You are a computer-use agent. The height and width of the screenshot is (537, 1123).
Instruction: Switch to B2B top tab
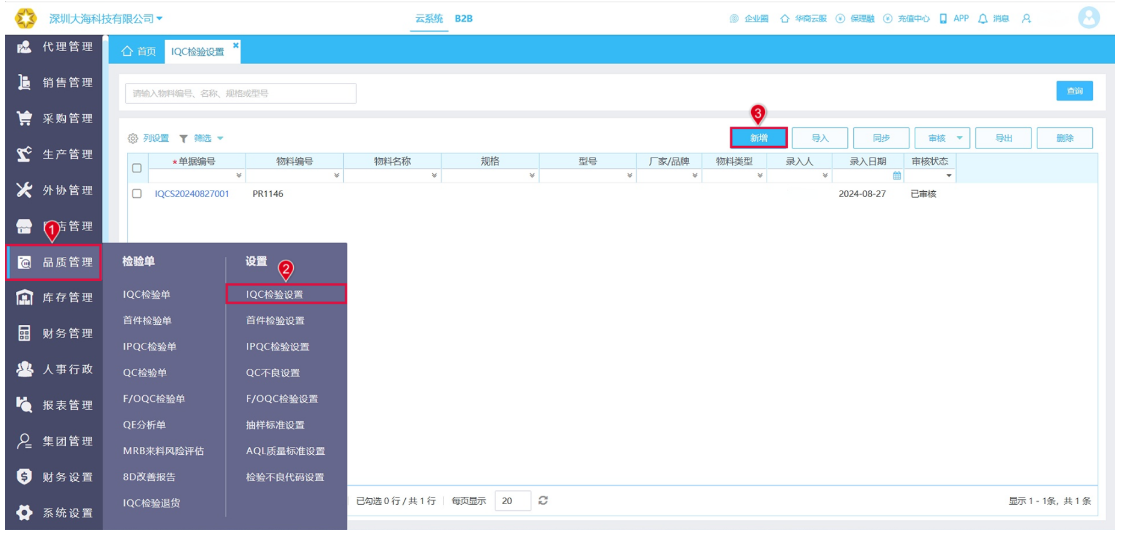coord(463,19)
